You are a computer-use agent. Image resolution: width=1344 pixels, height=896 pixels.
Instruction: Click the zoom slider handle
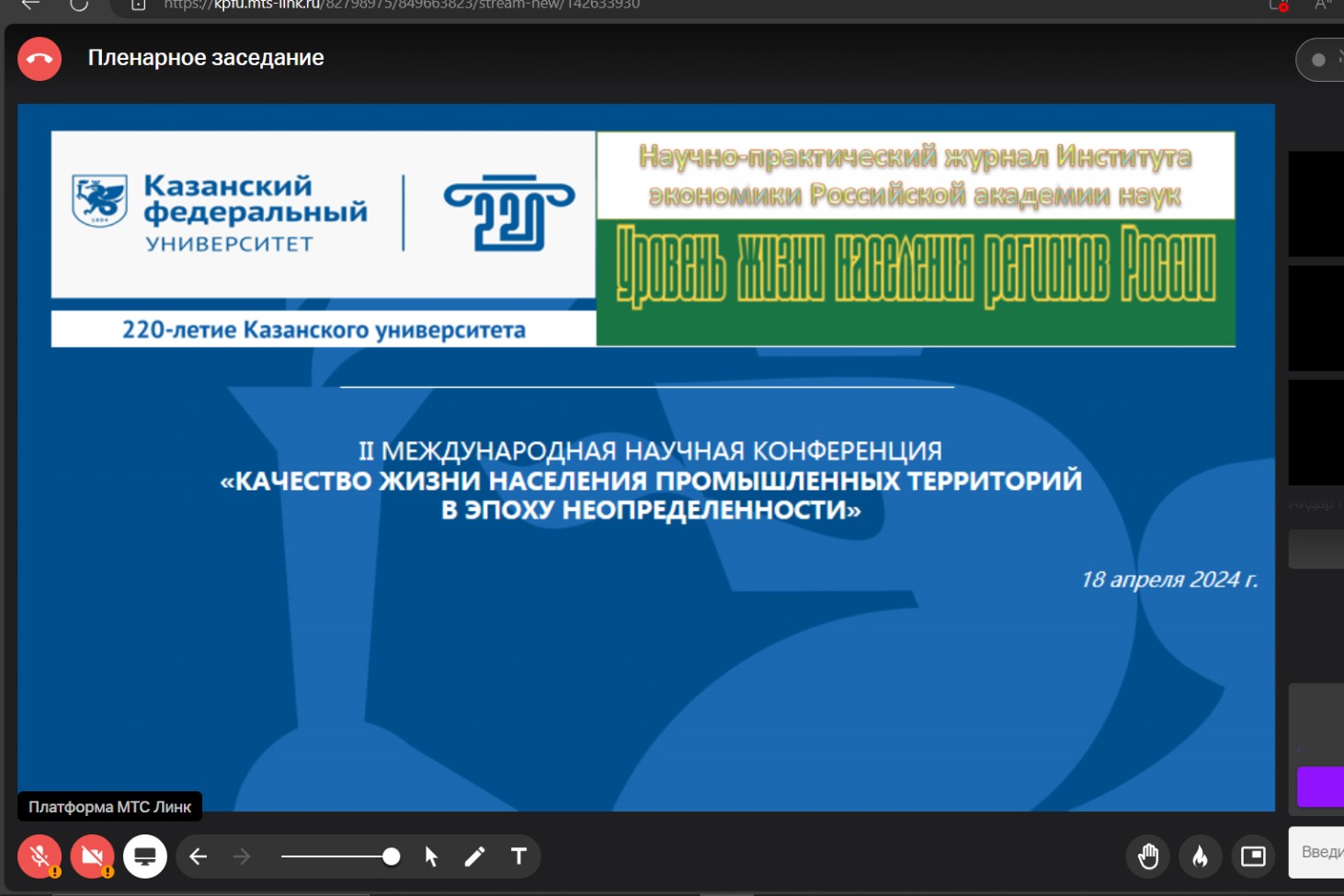(391, 856)
